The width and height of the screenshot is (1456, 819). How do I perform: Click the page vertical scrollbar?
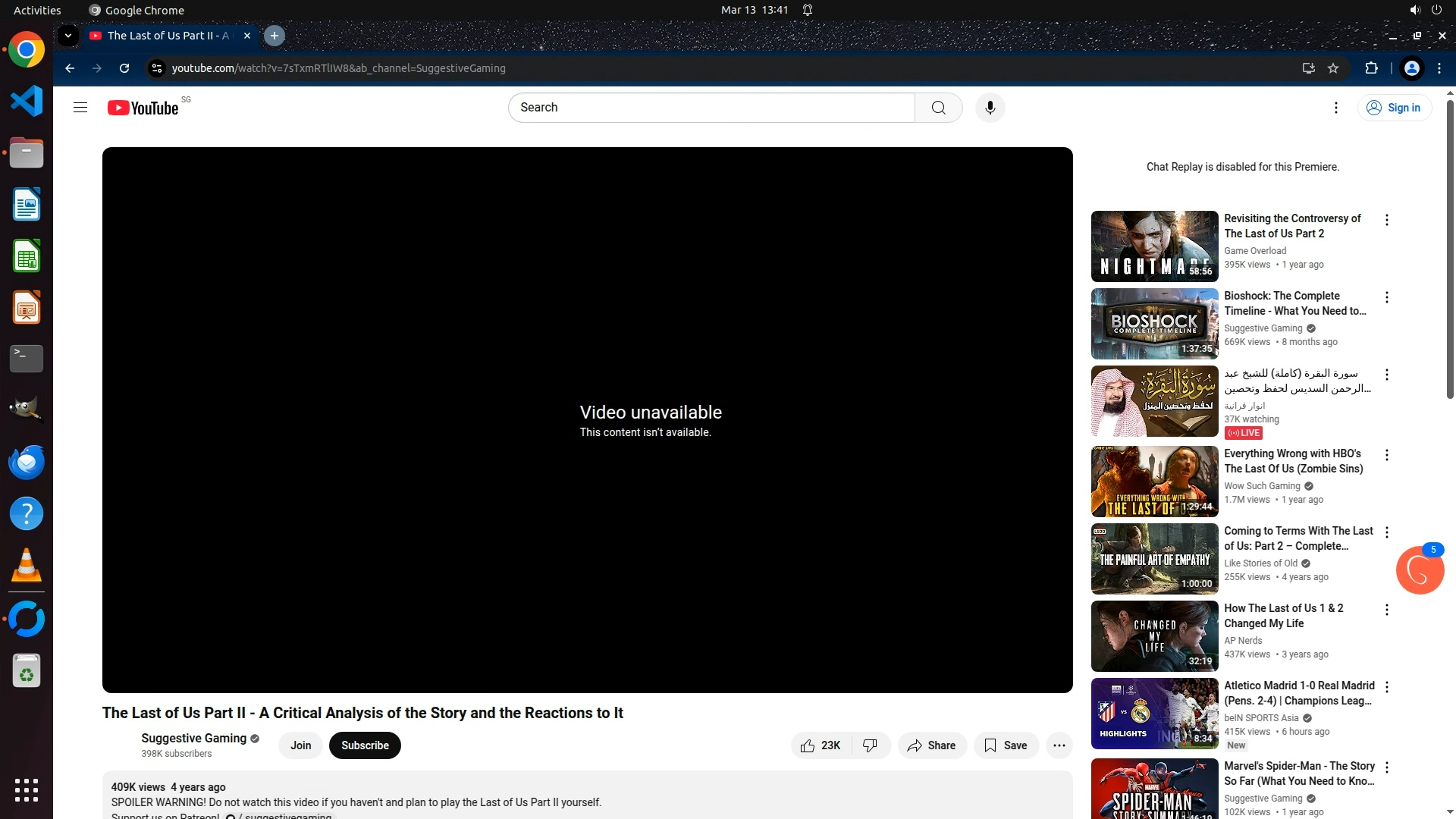1450,250
